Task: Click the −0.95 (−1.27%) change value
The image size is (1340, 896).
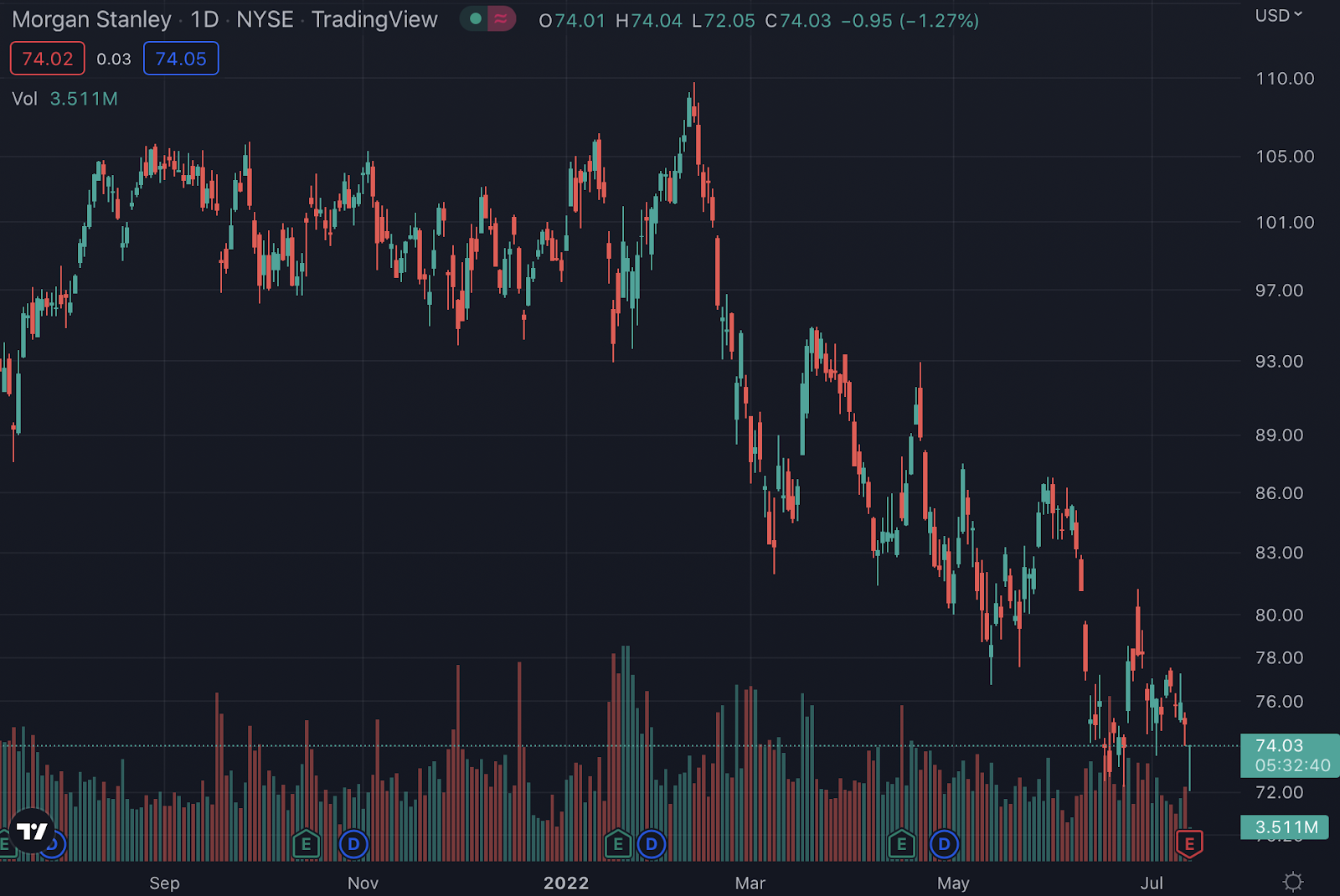Action: pyautogui.click(x=910, y=20)
